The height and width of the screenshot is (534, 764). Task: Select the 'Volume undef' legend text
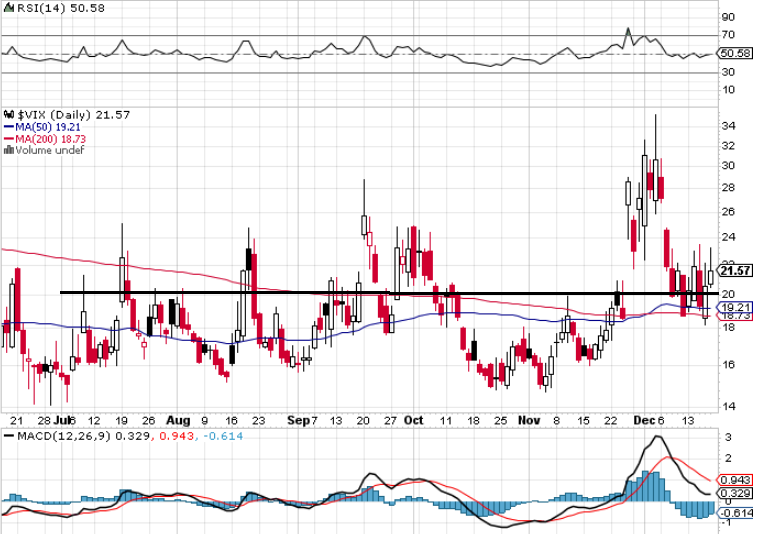point(50,150)
